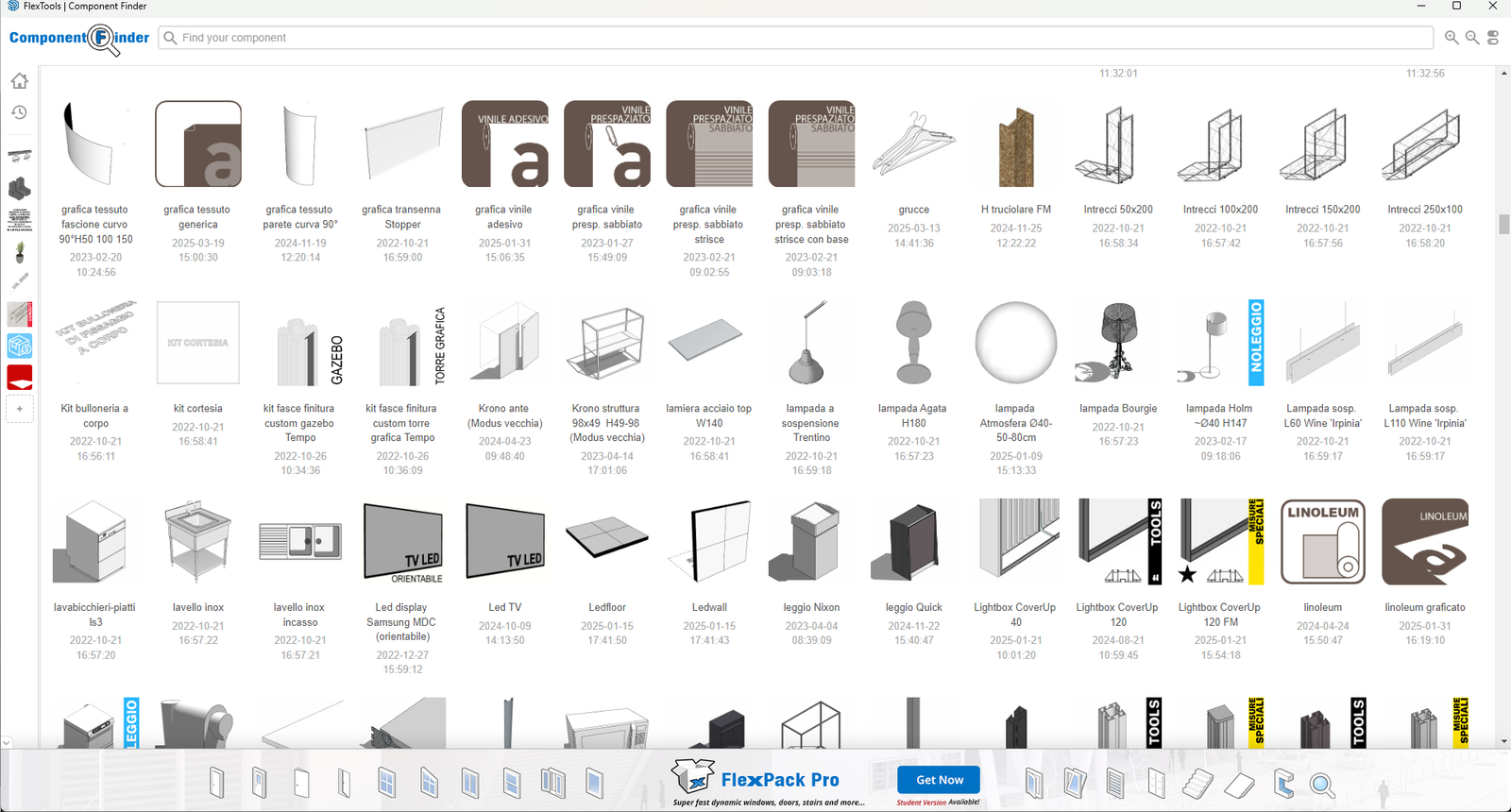Select the plant library in the sidebar
This screenshot has width=1511, height=812.
pyautogui.click(x=20, y=252)
